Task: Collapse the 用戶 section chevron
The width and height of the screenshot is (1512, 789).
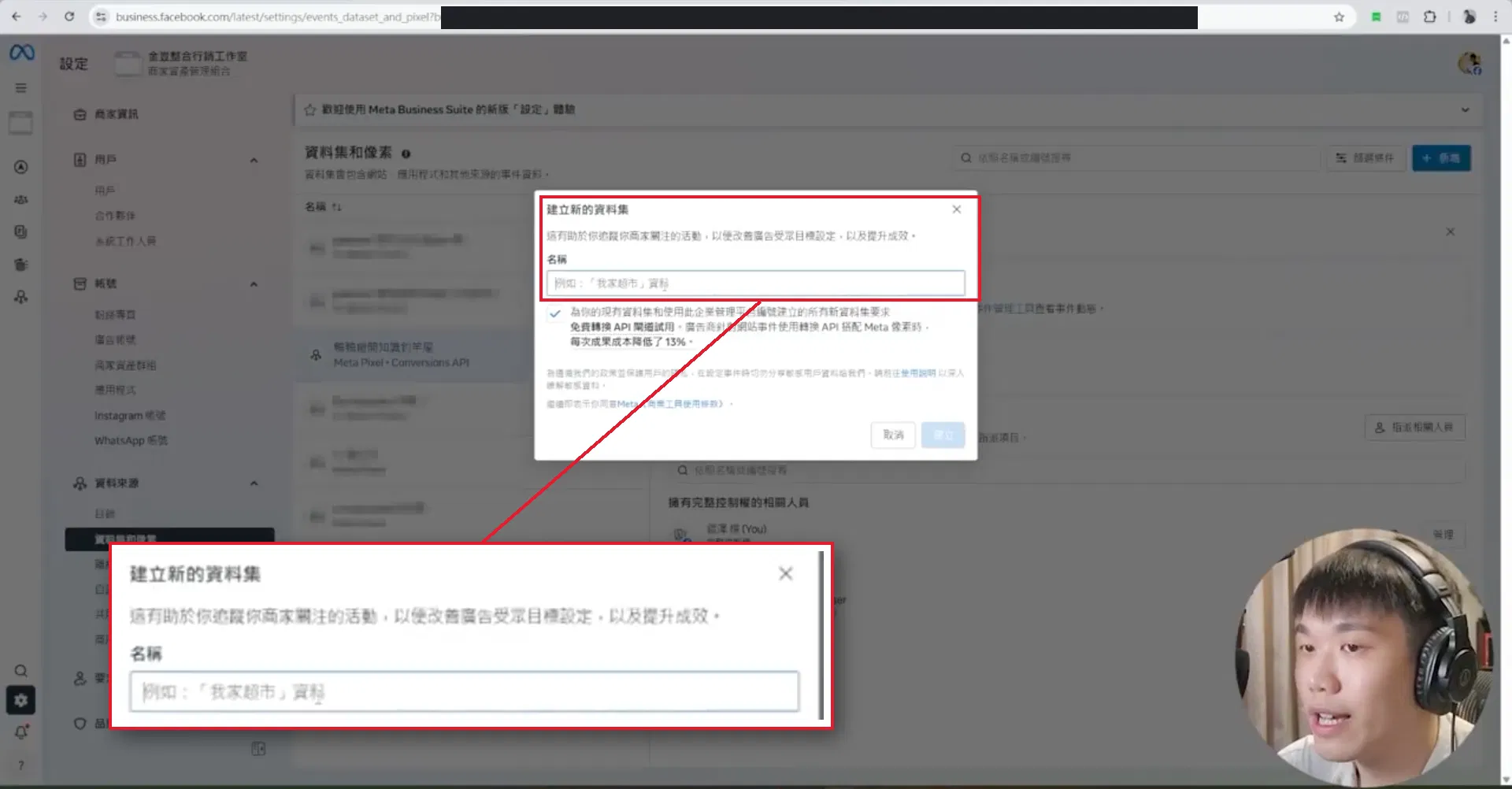Action: coord(254,161)
